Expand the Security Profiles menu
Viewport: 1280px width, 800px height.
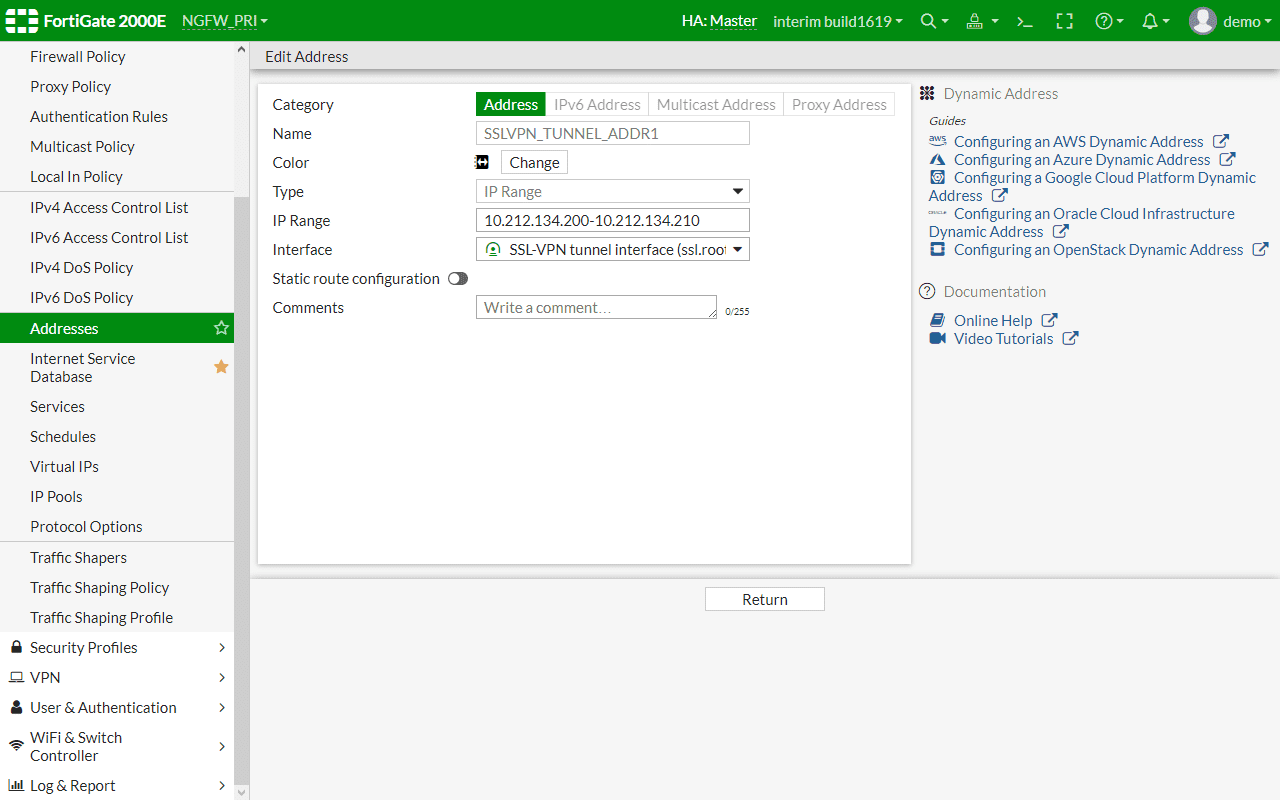(x=221, y=647)
